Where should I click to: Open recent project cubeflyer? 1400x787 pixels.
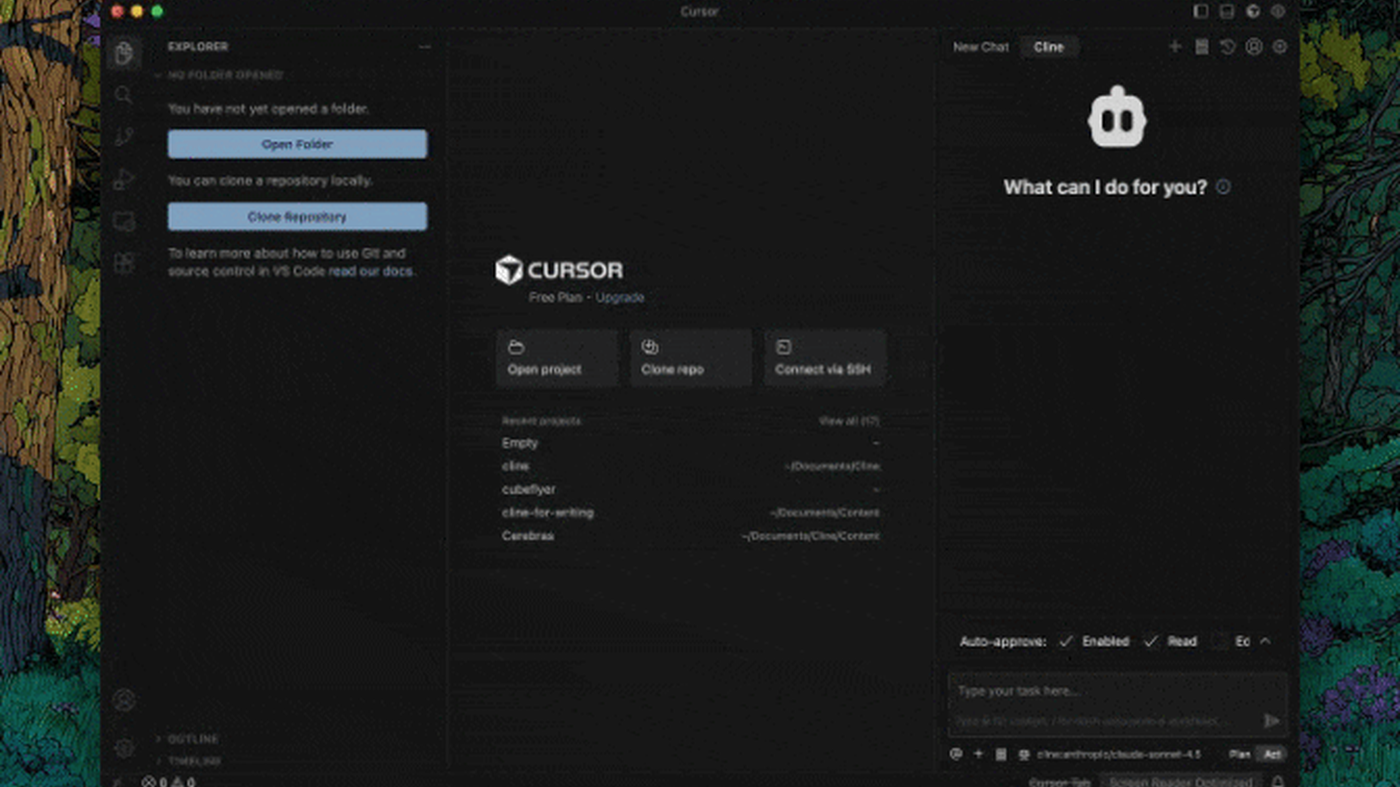[691, 489]
